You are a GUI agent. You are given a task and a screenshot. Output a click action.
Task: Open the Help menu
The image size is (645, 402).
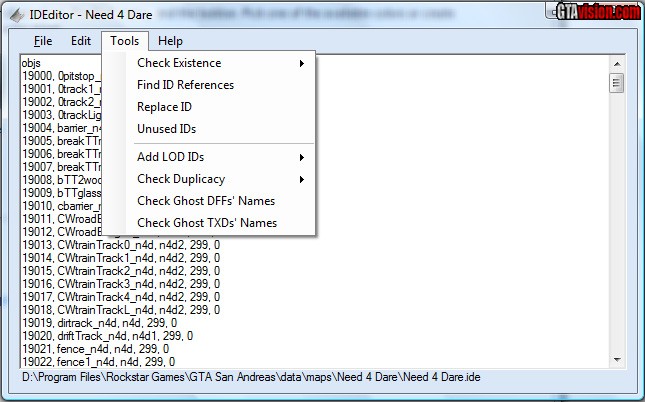click(x=170, y=41)
